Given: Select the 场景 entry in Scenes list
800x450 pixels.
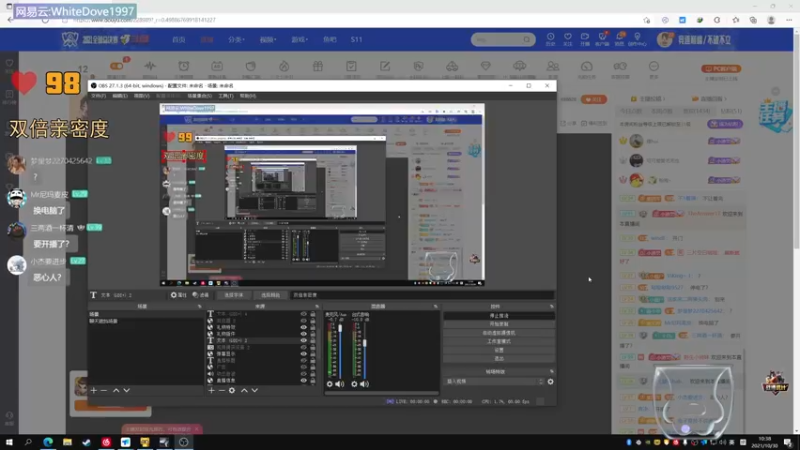Looking at the screenshot, I should tap(145, 314).
